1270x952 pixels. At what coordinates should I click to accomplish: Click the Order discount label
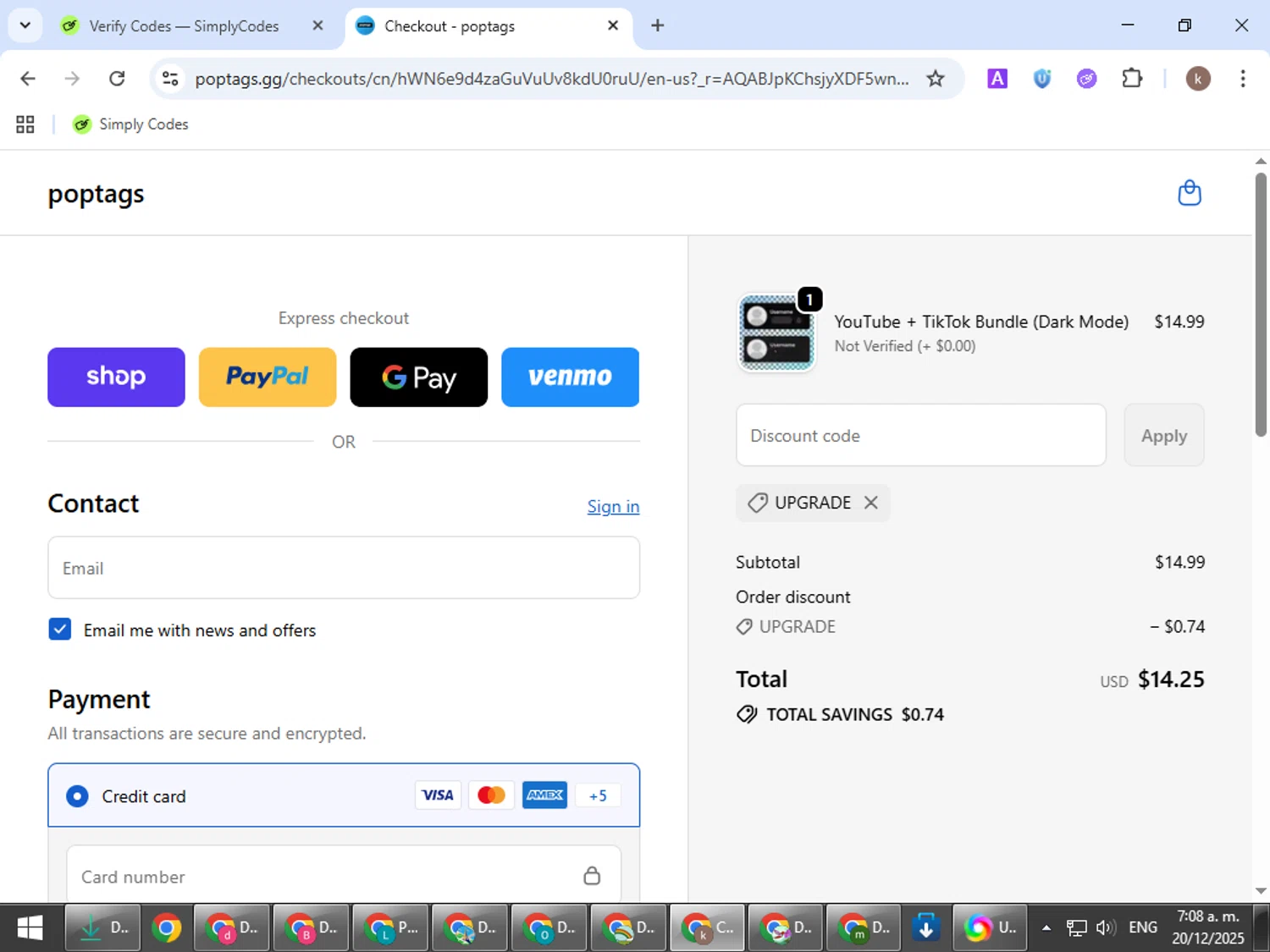click(792, 597)
